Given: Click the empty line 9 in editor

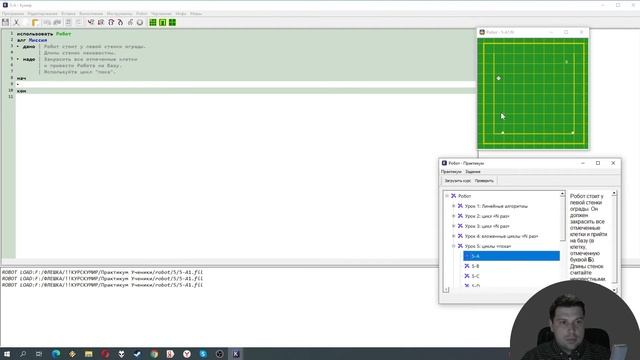Looking at the screenshot, I should point(246,84).
